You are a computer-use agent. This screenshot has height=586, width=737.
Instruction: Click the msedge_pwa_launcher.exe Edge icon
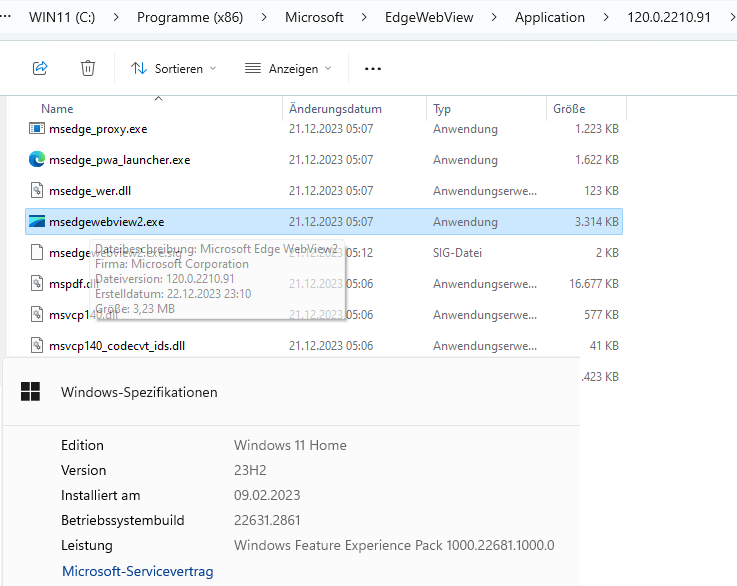point(37,159)
